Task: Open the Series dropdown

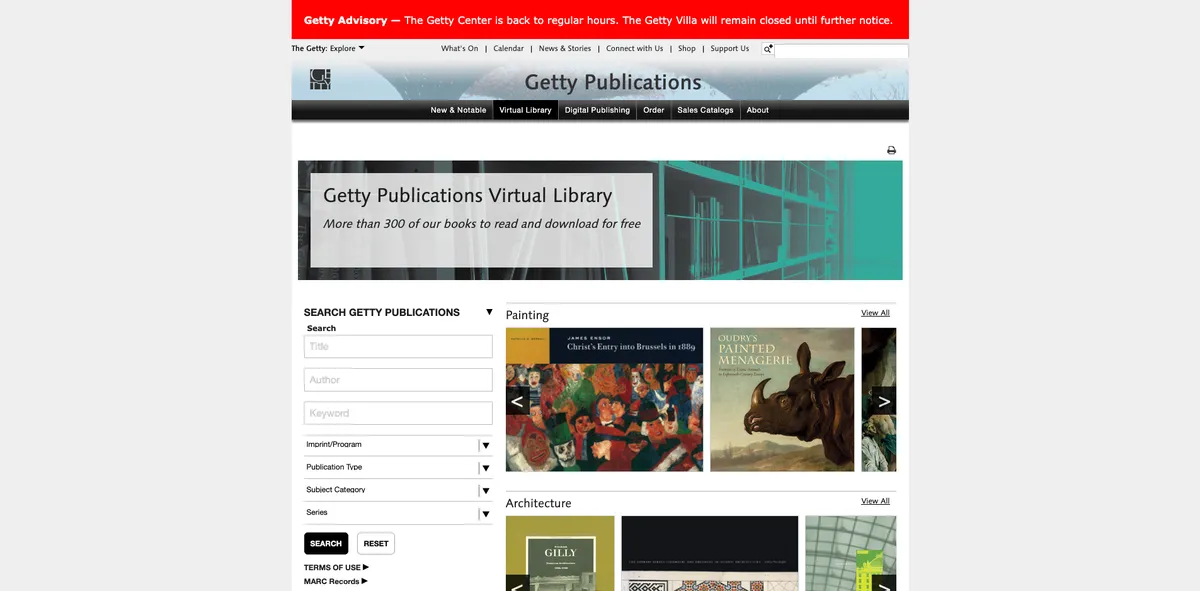Action: pos(398,513)
